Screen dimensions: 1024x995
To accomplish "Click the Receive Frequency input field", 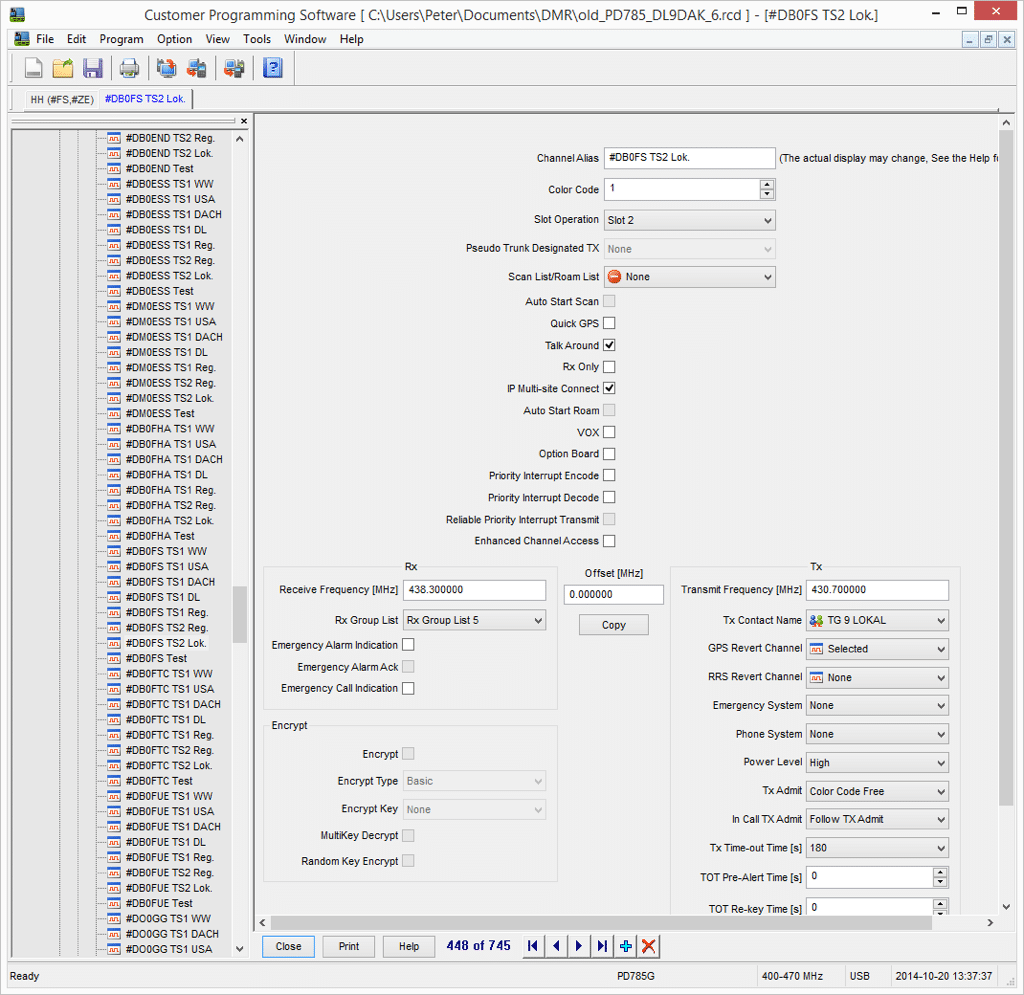I will point(474,590).
